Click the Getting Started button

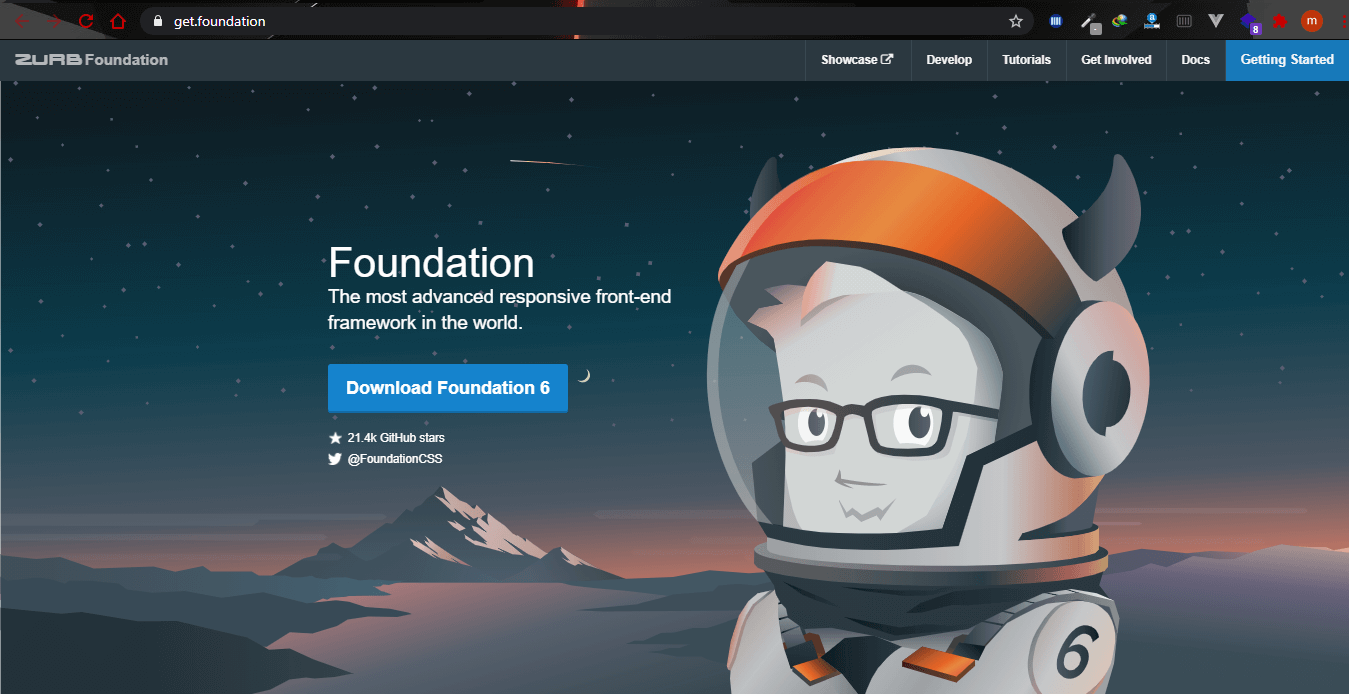click(x=1287, y=60)
